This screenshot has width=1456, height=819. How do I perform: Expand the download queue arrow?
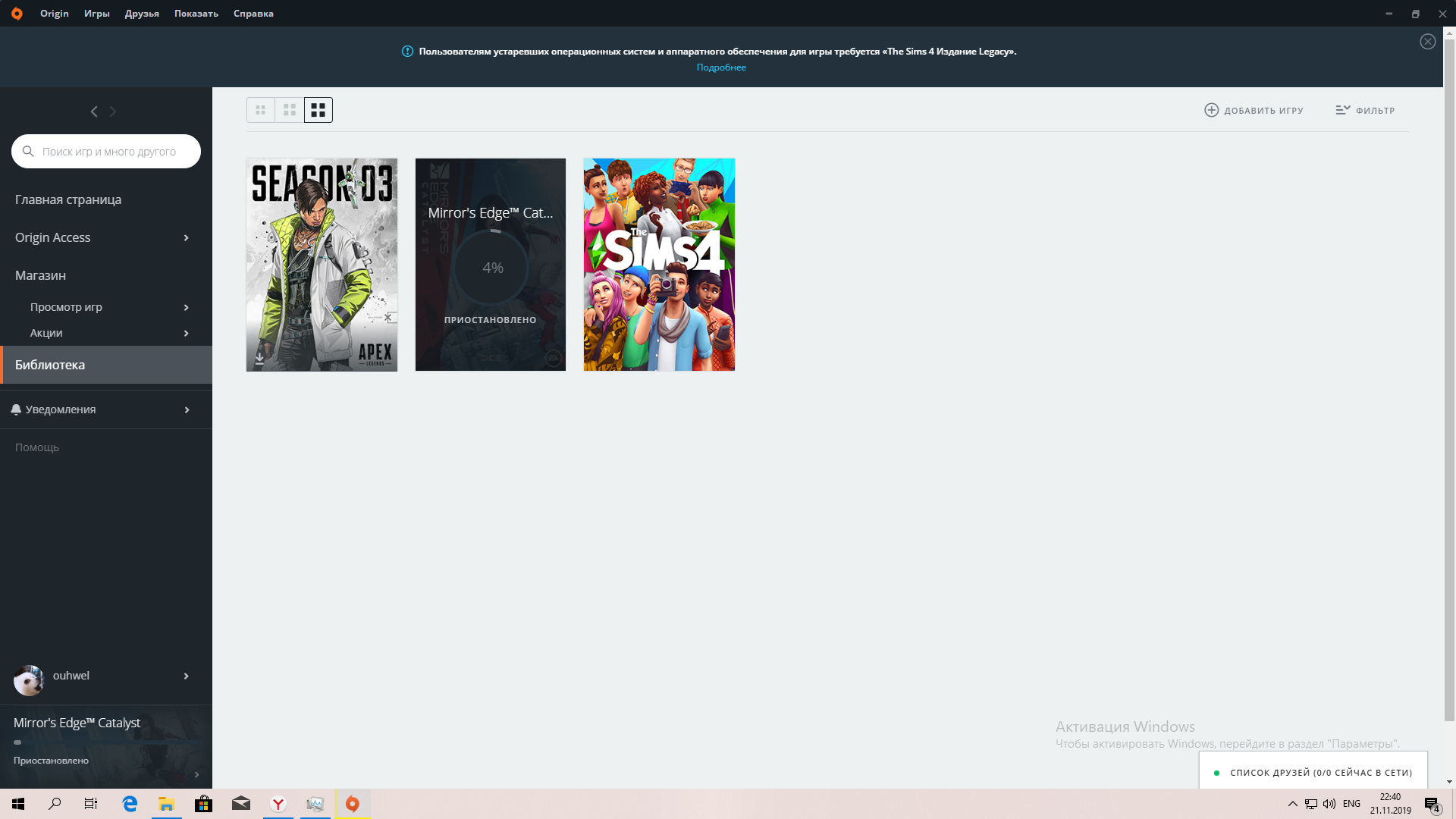coord(196,774)
